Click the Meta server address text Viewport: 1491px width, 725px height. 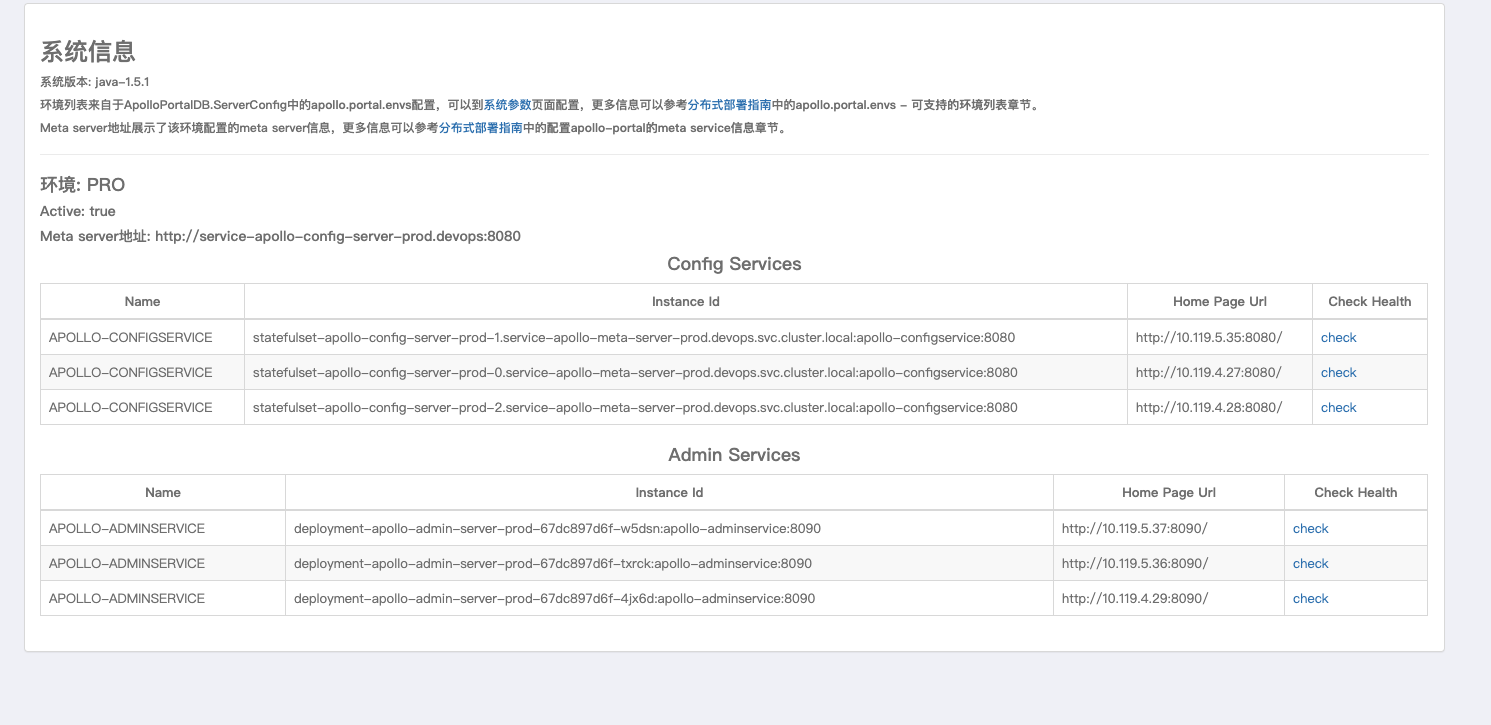point(280,236)
